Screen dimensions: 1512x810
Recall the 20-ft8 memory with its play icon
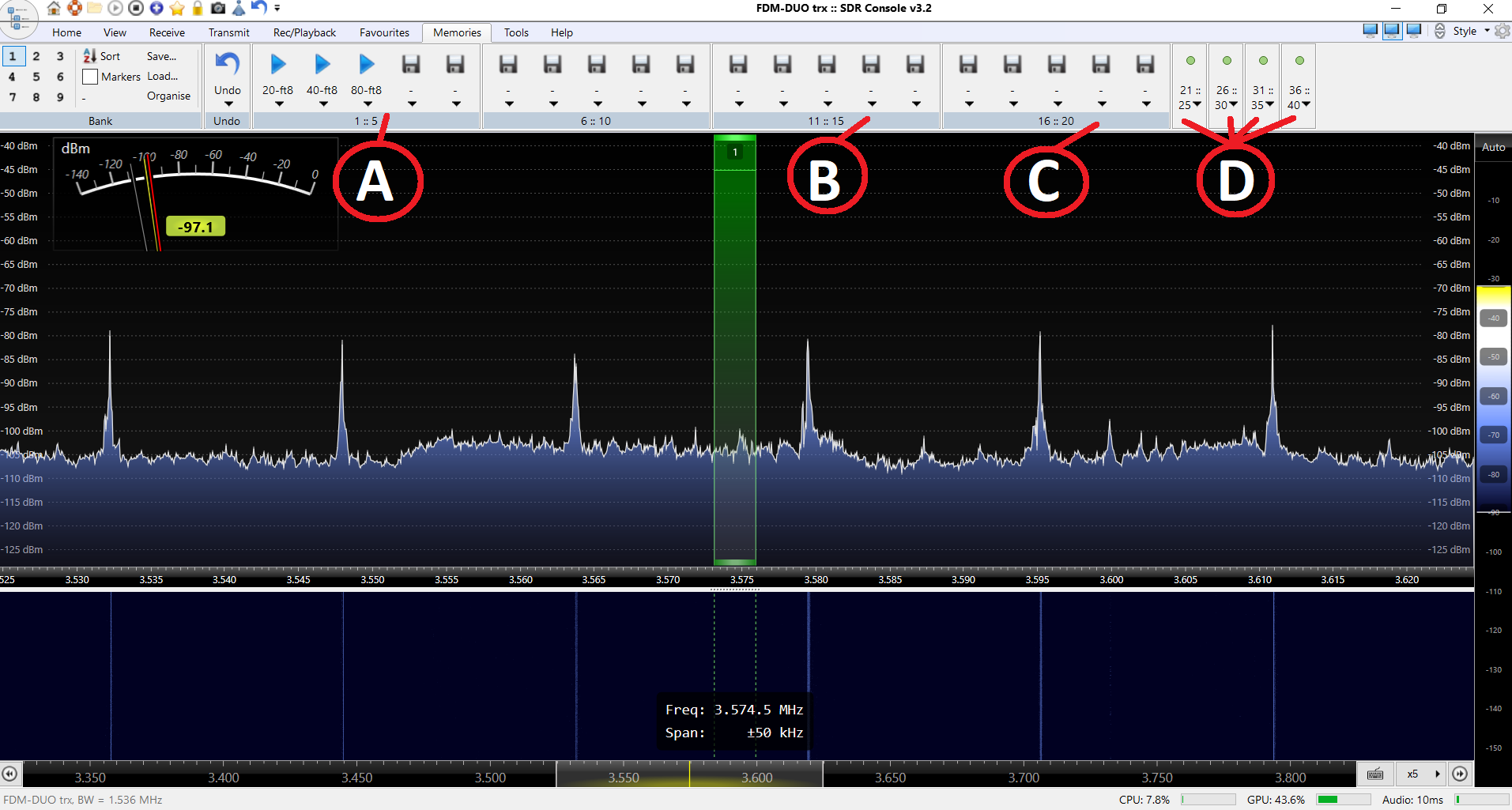(277, 64)
